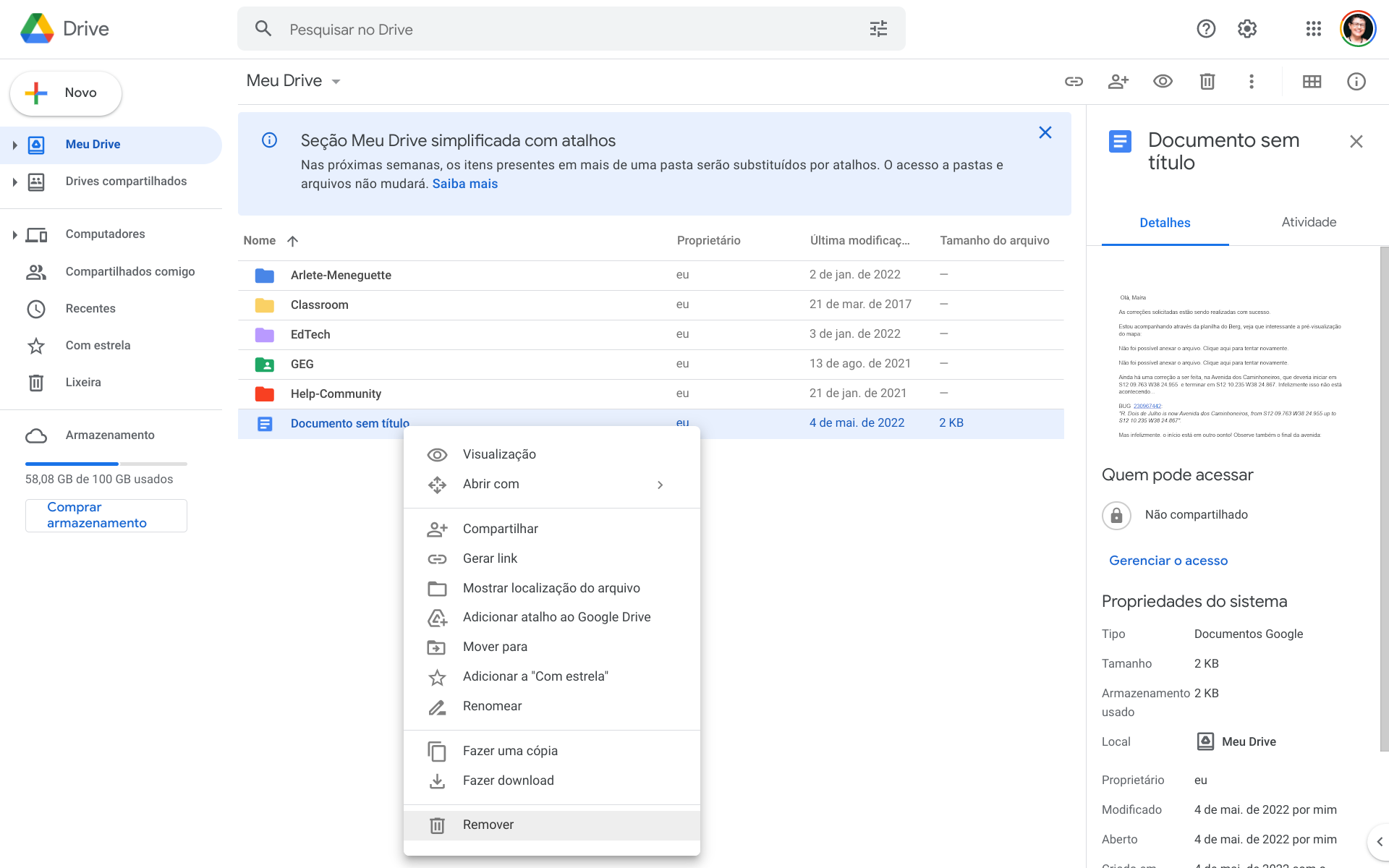
Task: Select Renomear in the context menu
Action: [x=552, y=706]
